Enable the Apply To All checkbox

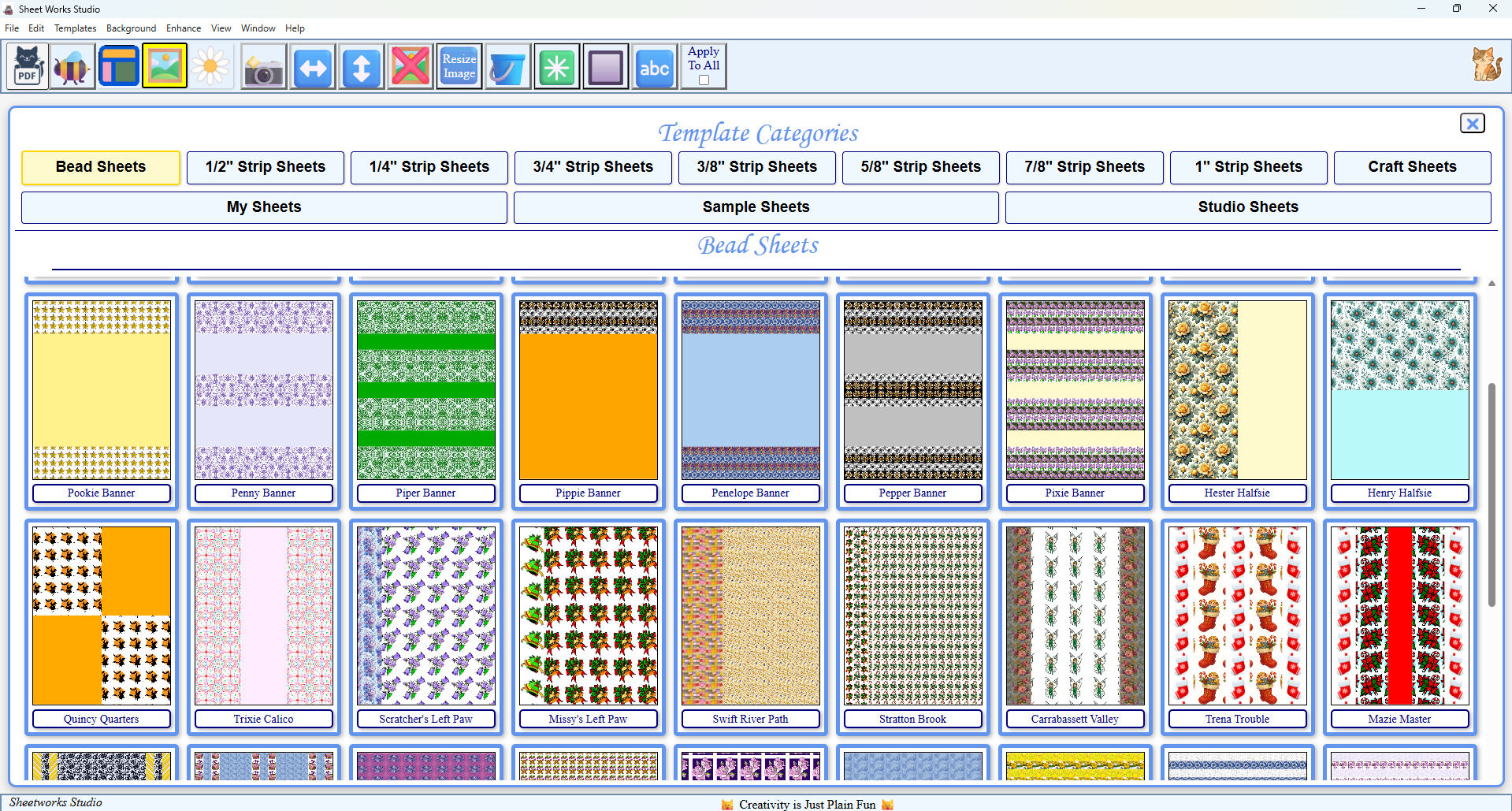coord(703,80)
